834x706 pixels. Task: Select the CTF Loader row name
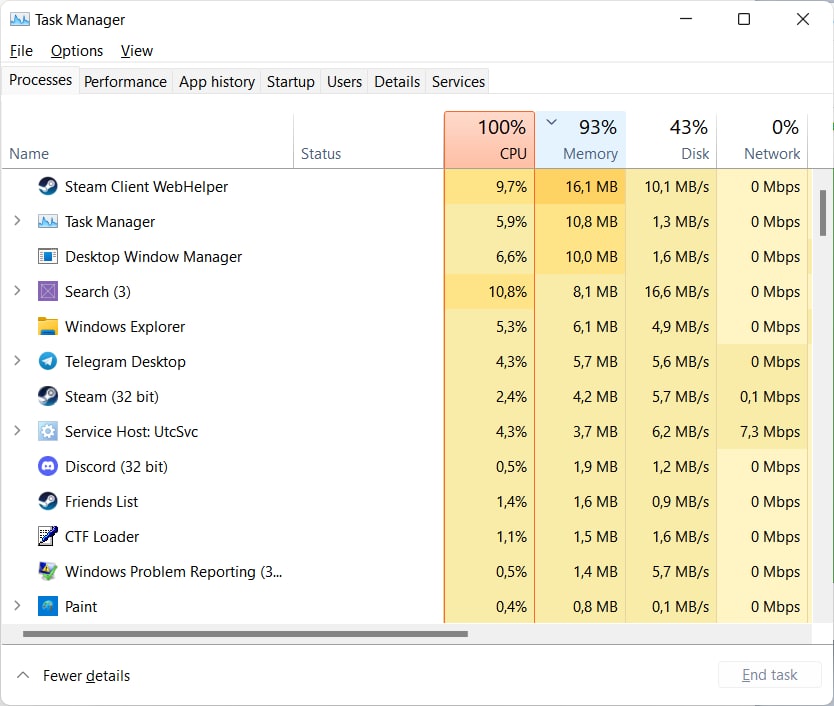(x=102, y=537)
